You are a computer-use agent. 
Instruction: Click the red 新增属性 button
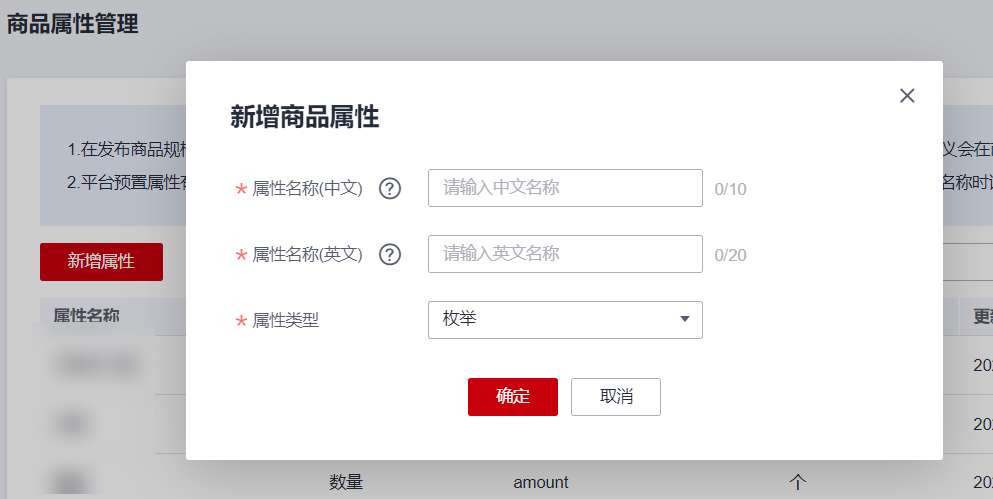(x=101, y=262)
